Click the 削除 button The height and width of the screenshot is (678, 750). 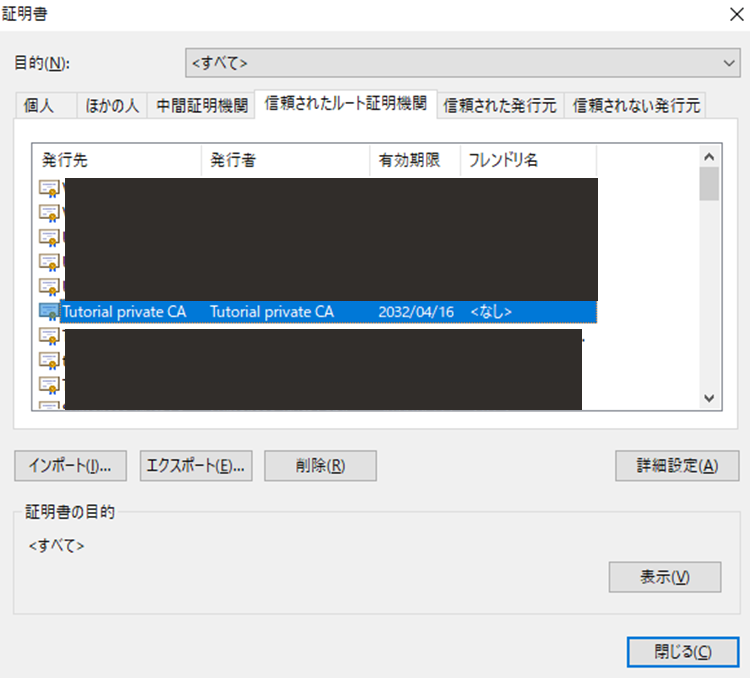tap(320, 465)
